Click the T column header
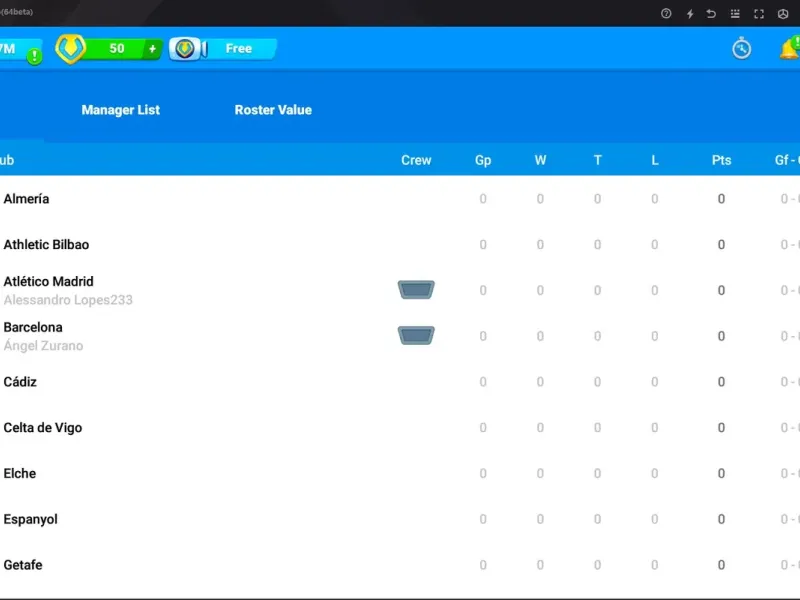This screenshot has height=600, width=800. click(x=597, y=160)
